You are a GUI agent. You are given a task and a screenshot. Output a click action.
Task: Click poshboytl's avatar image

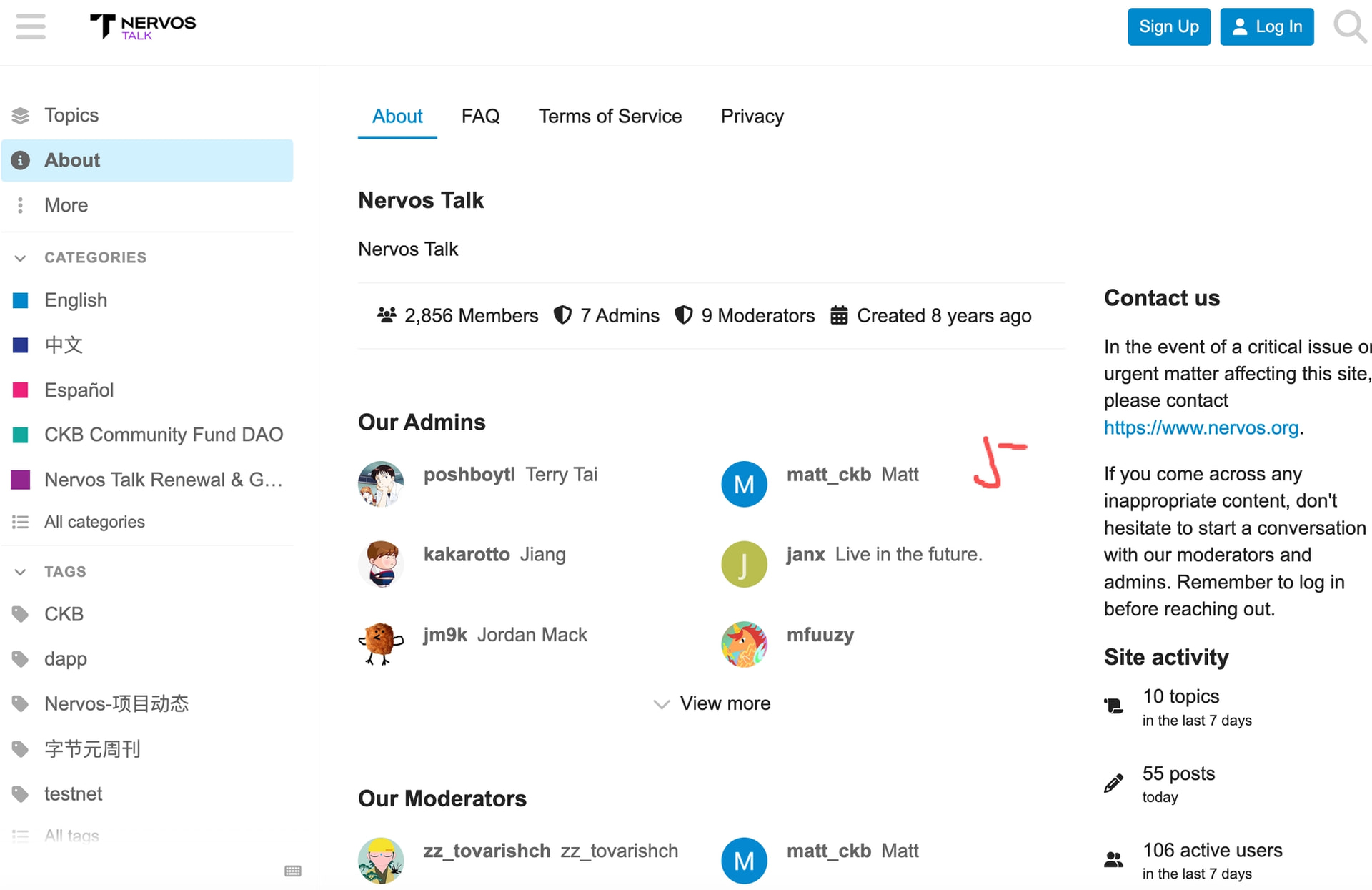click(381, 484)
